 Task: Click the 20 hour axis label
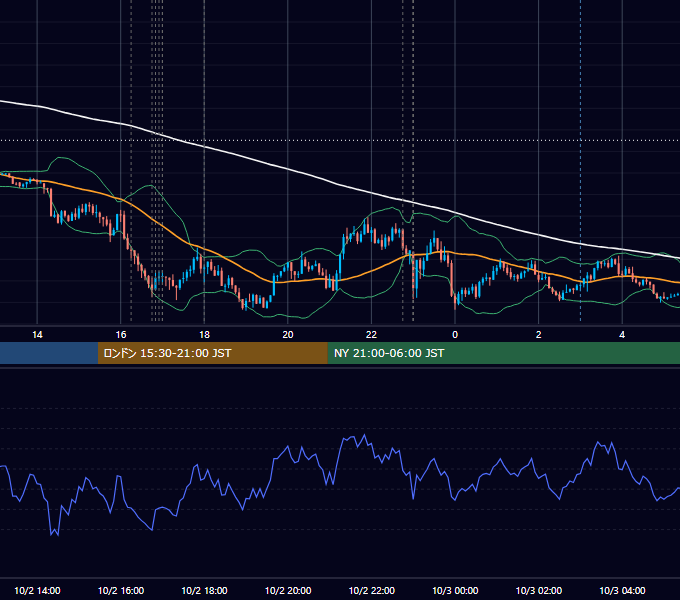pos(288,335)
